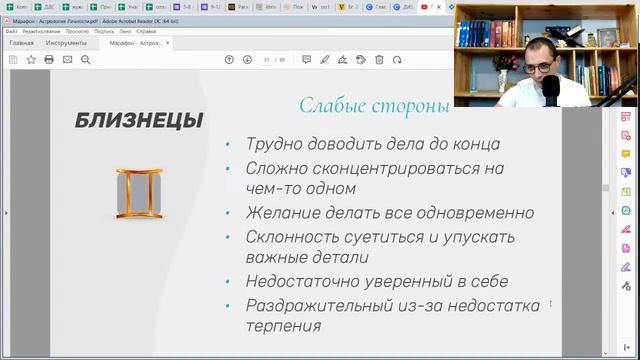The height and width of the screenshot is (360, 640).
Task: Send file by email envelope icon
Action: (x=67, y=60)
